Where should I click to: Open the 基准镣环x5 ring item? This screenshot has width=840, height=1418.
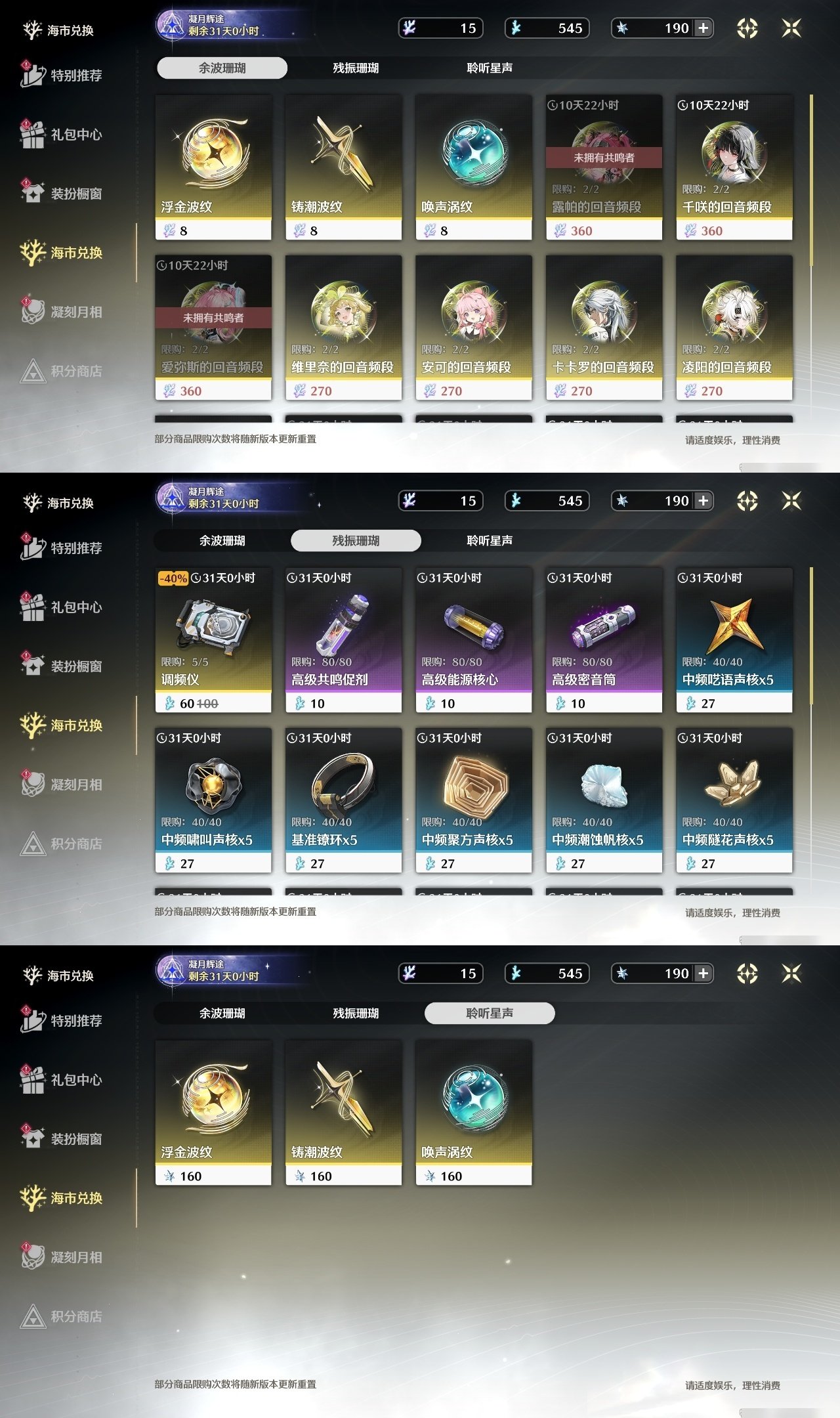pos(343,800)
